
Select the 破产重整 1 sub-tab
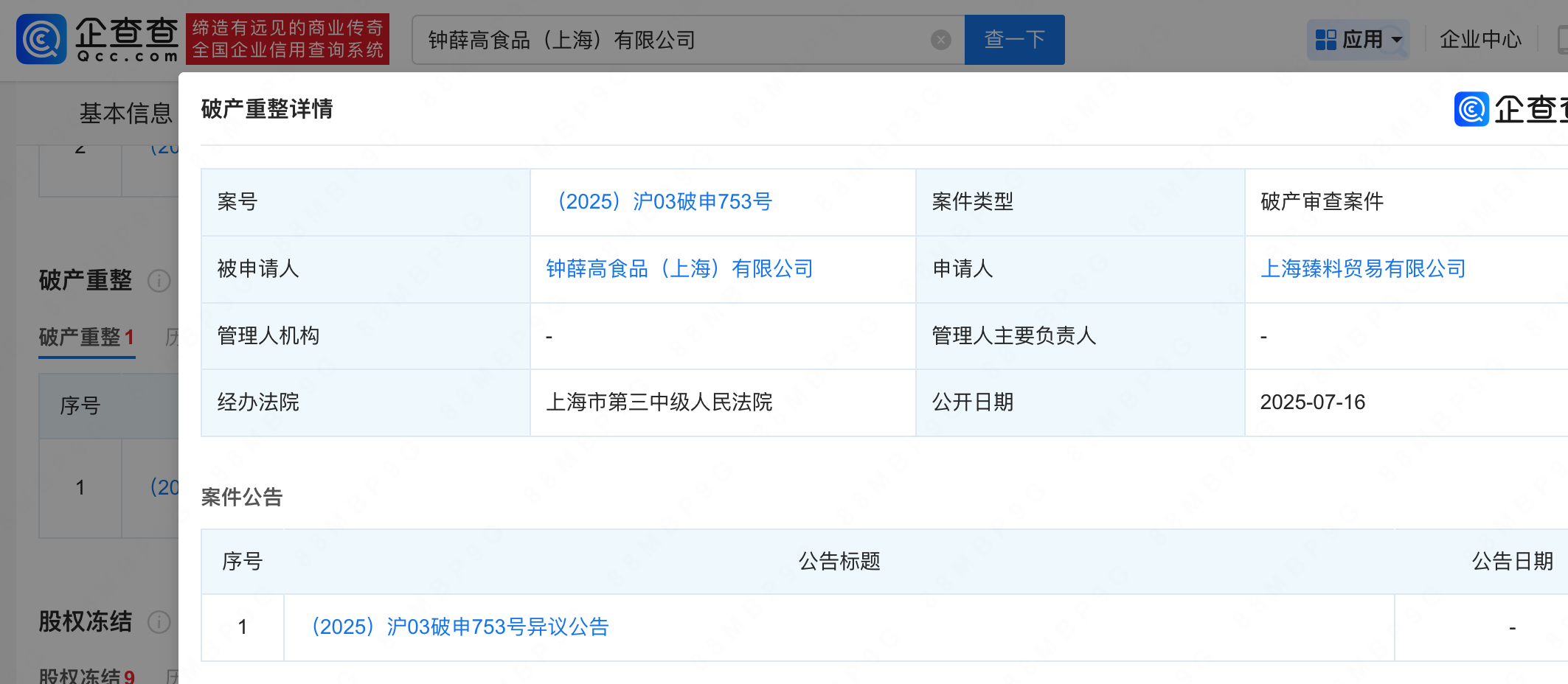(86, 338)
